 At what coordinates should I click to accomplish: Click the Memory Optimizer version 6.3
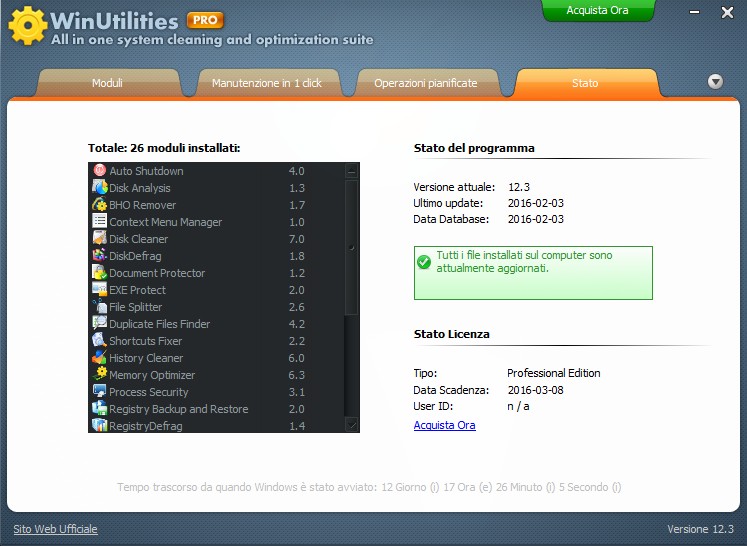click(x=296, y=375)
